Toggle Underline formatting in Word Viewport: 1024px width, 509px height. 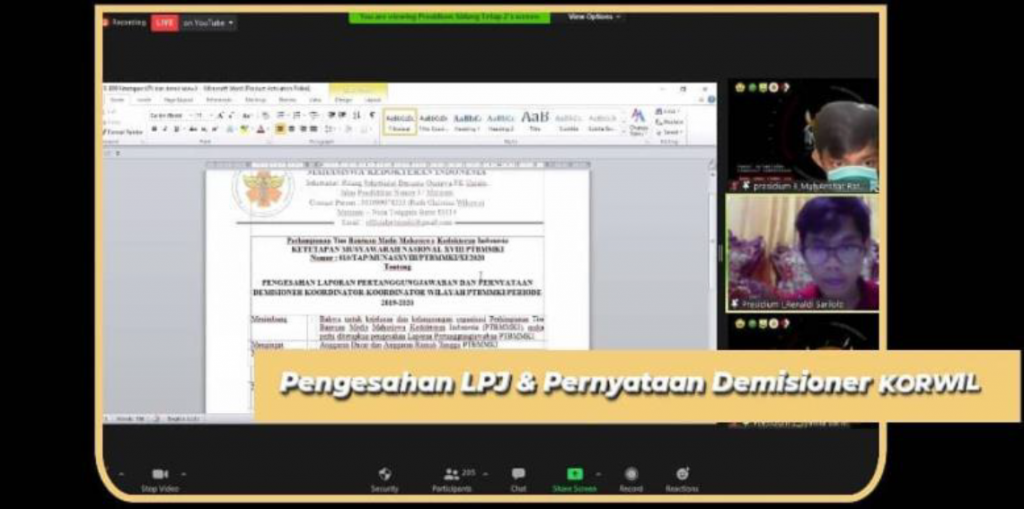click(x=176, y=129)
